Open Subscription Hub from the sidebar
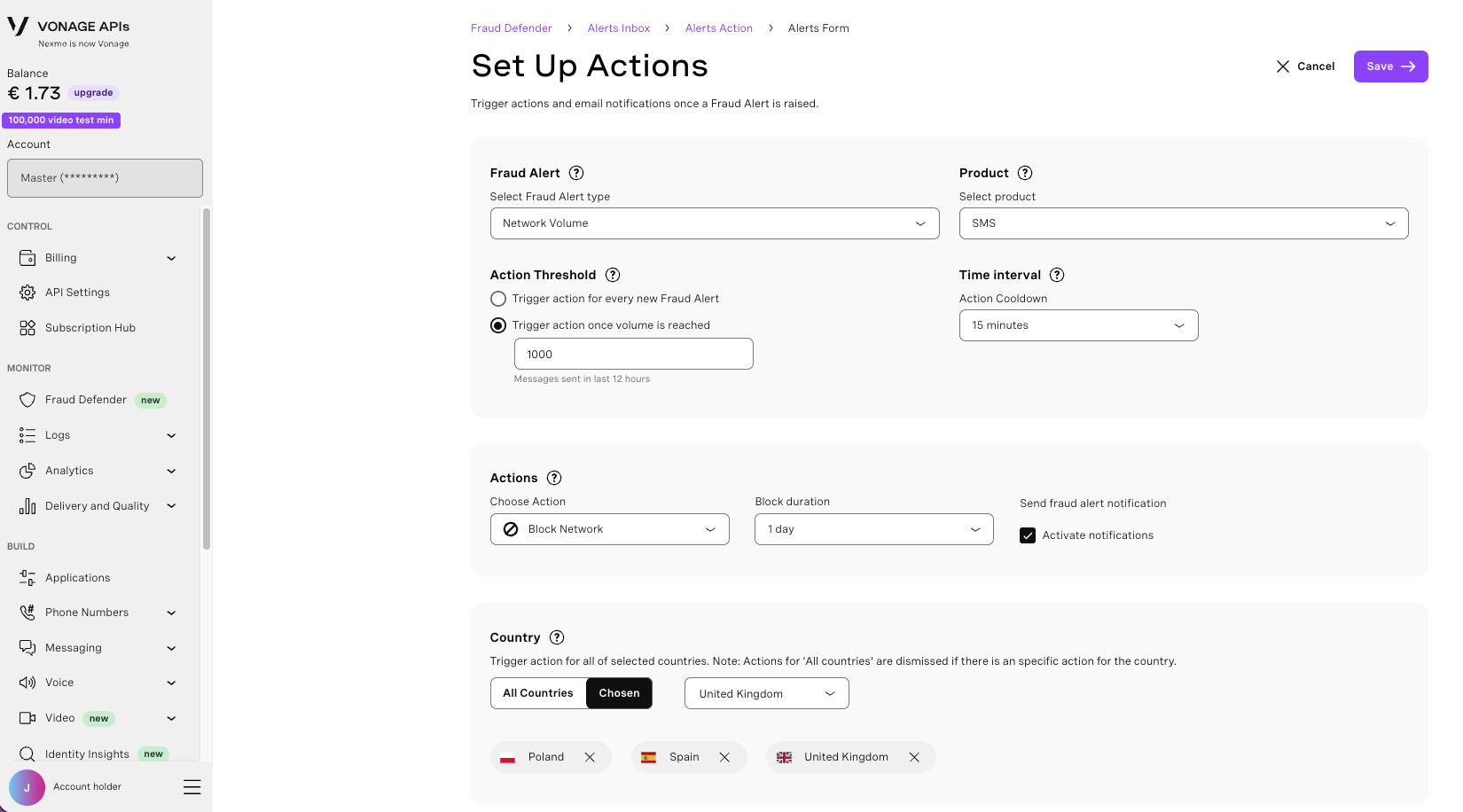The image size is (1463, 812). 92,328
